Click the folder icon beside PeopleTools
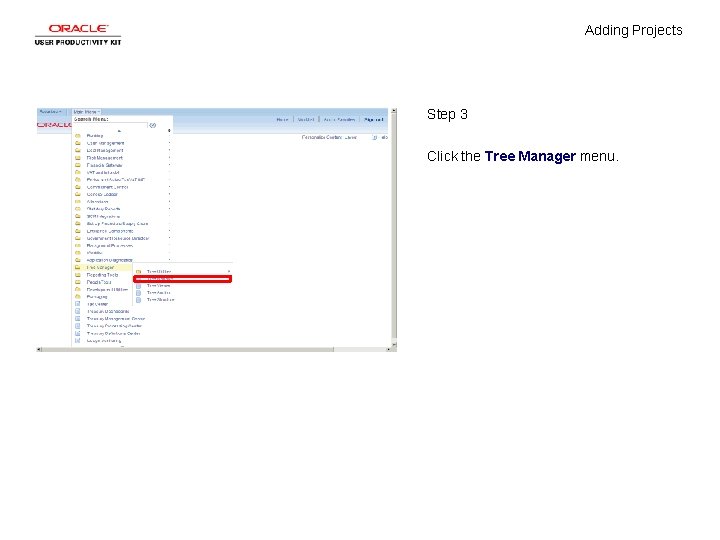 [x=78, y=282]
